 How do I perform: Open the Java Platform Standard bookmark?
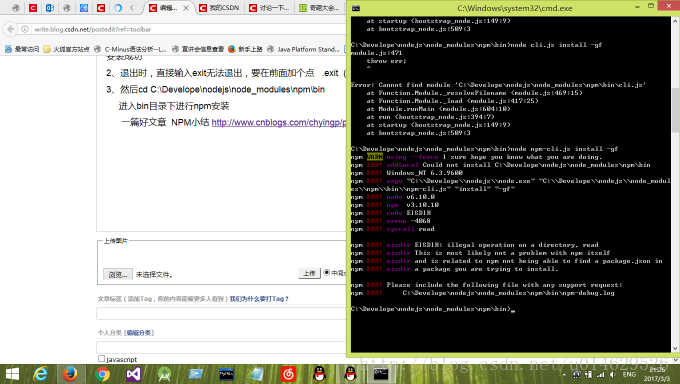coord(303,49)
